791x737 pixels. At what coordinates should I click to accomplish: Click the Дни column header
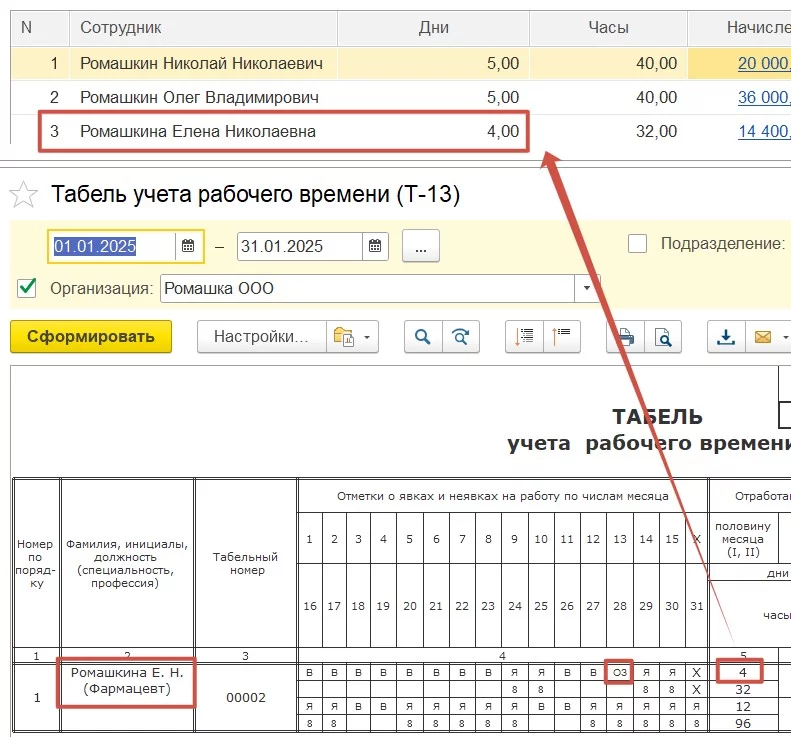433,28
